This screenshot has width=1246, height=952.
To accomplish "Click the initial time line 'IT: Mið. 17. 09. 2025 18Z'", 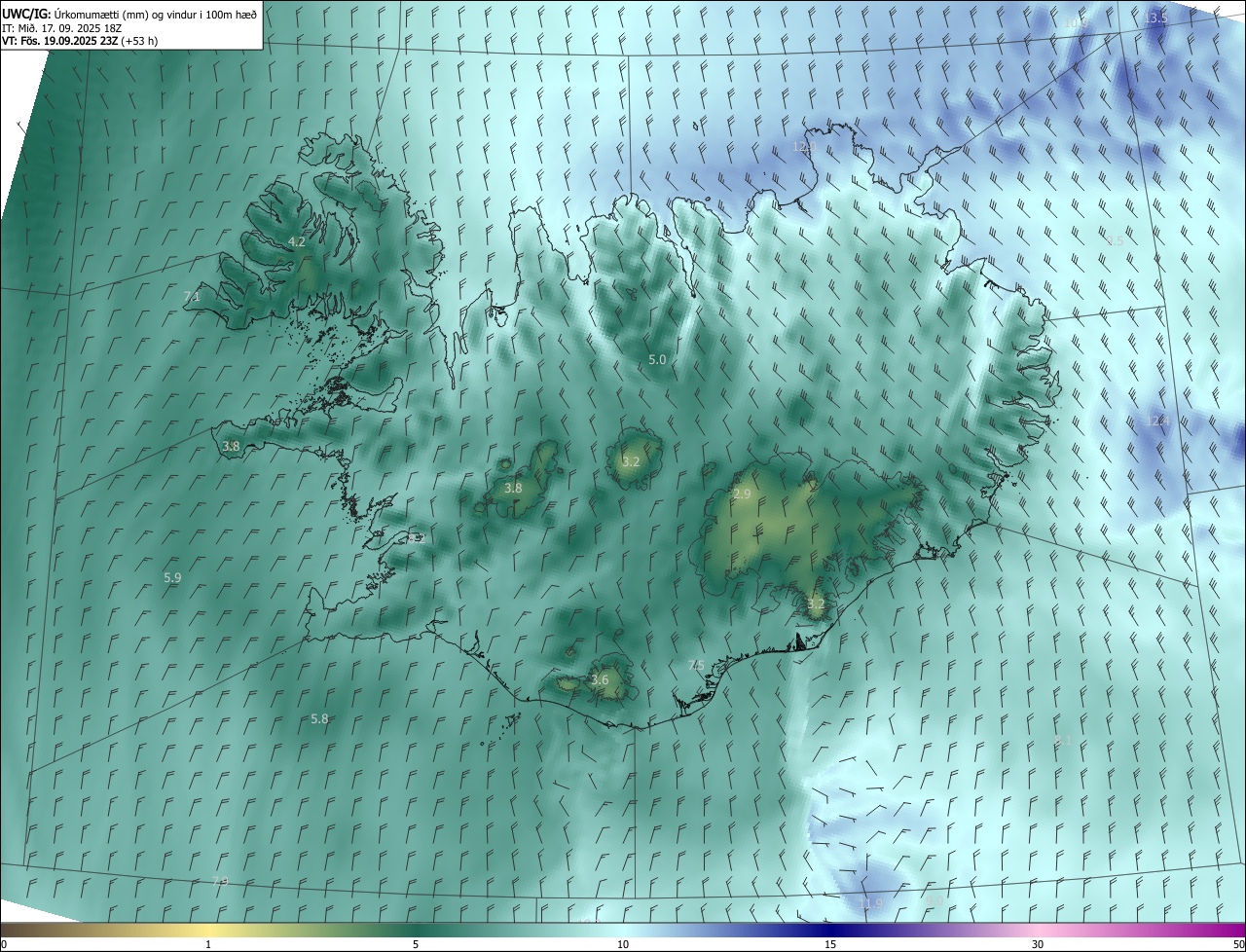I will (61, 27).
